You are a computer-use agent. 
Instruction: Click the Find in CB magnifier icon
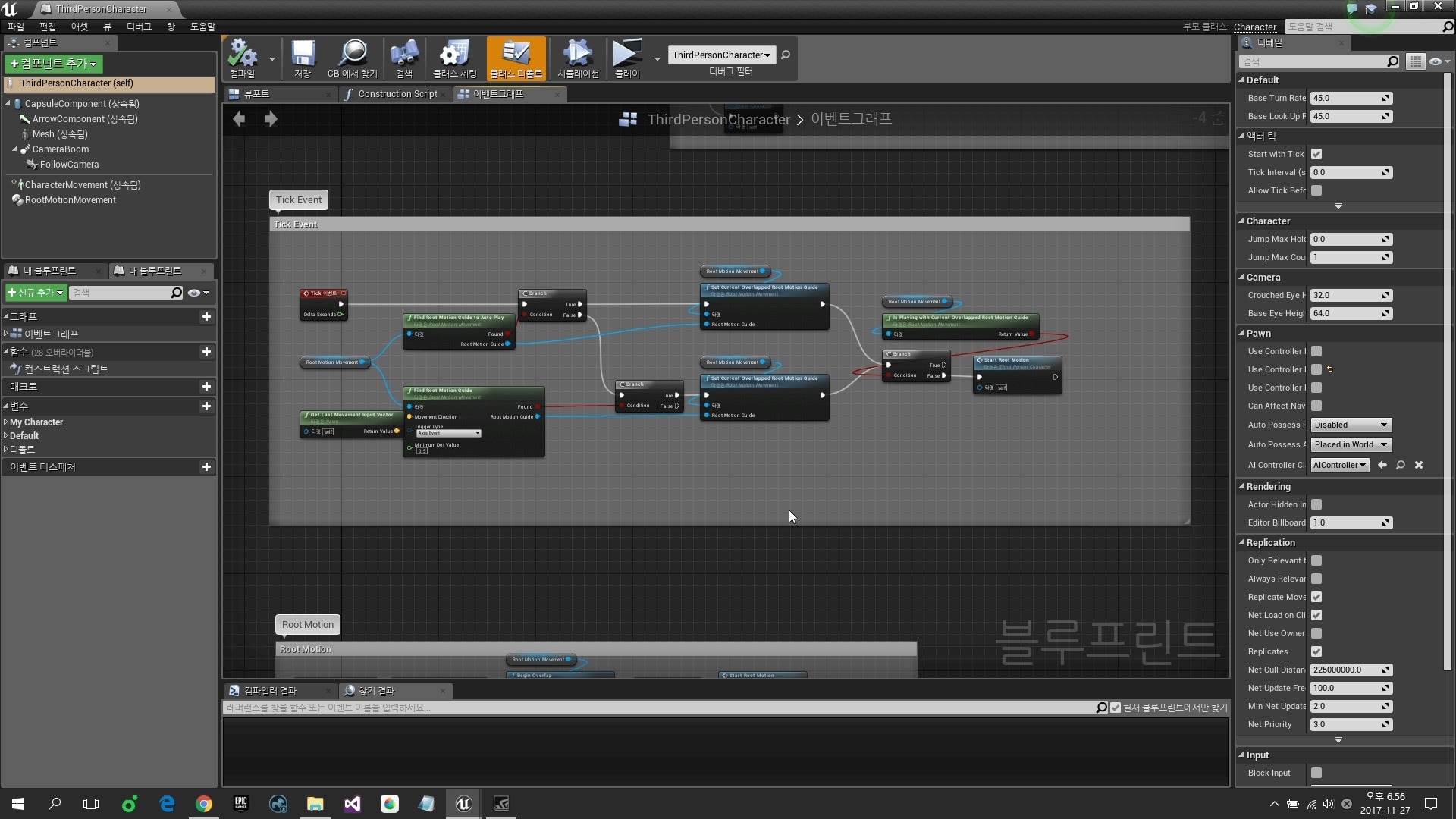coord(353,54)
